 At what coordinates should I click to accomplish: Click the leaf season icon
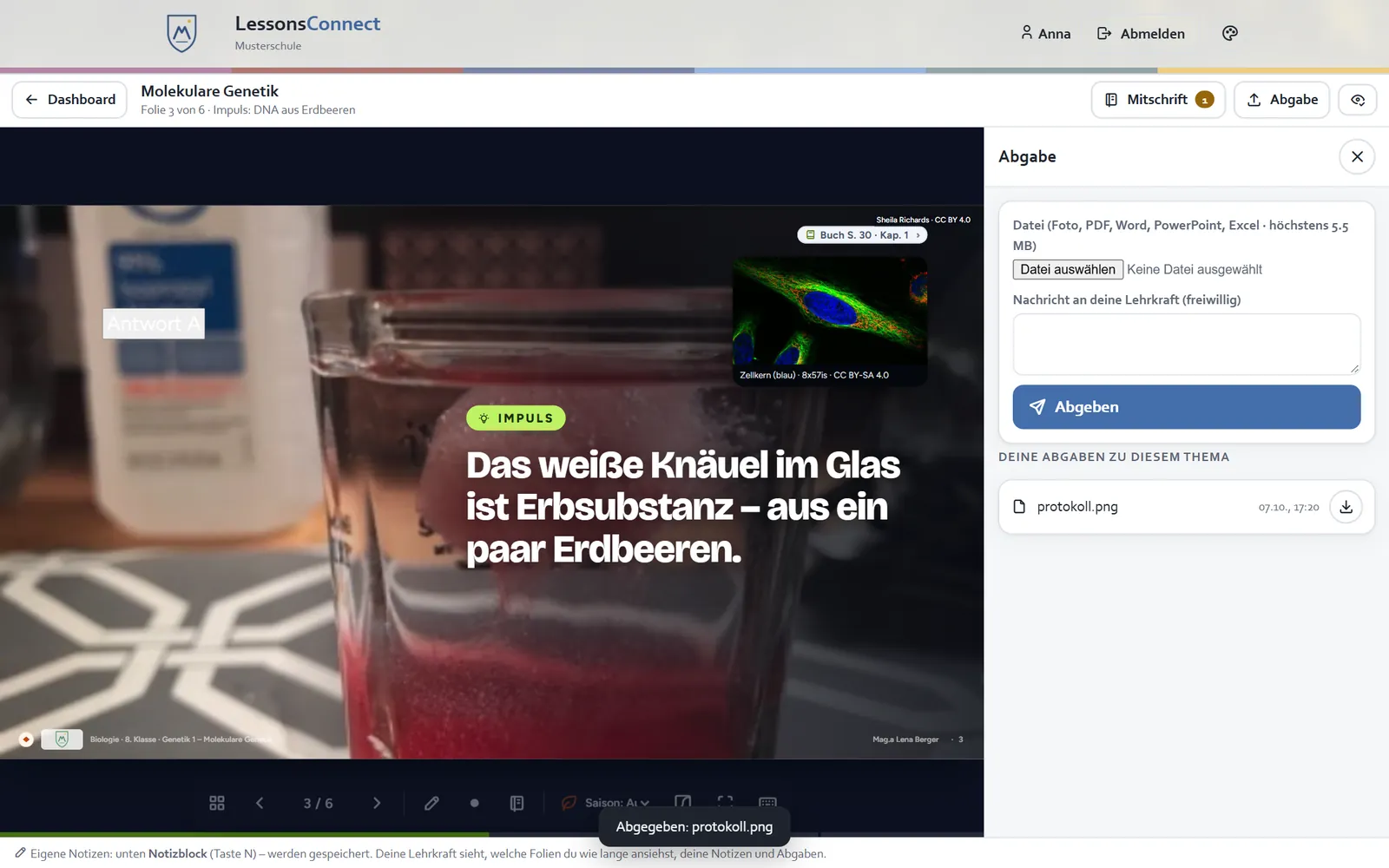[569, 803]
